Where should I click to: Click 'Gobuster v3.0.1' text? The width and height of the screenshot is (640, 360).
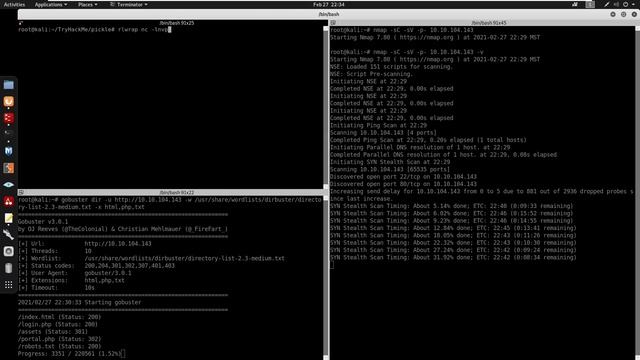click(43, 222)
